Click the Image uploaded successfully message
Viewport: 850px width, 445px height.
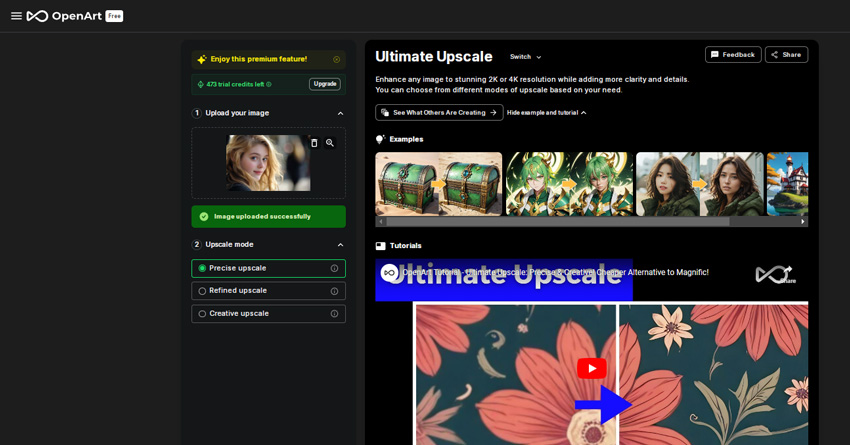[x=268, y=216]
